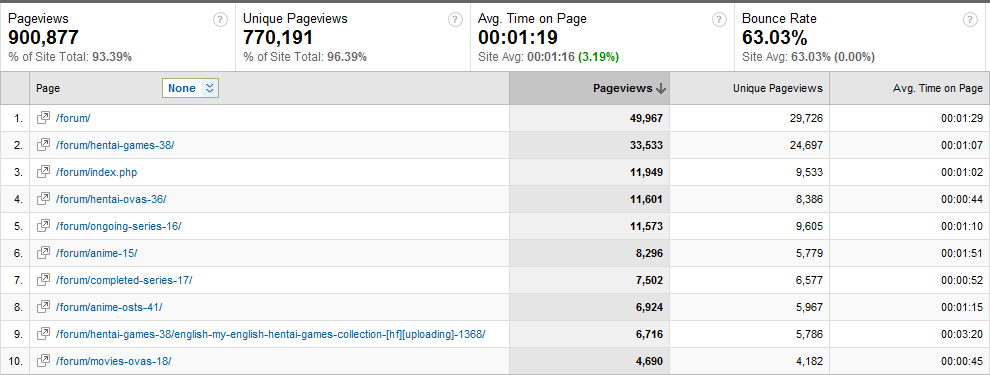Open the /forum/completed-series-17/ link

[x=124, y=280]
